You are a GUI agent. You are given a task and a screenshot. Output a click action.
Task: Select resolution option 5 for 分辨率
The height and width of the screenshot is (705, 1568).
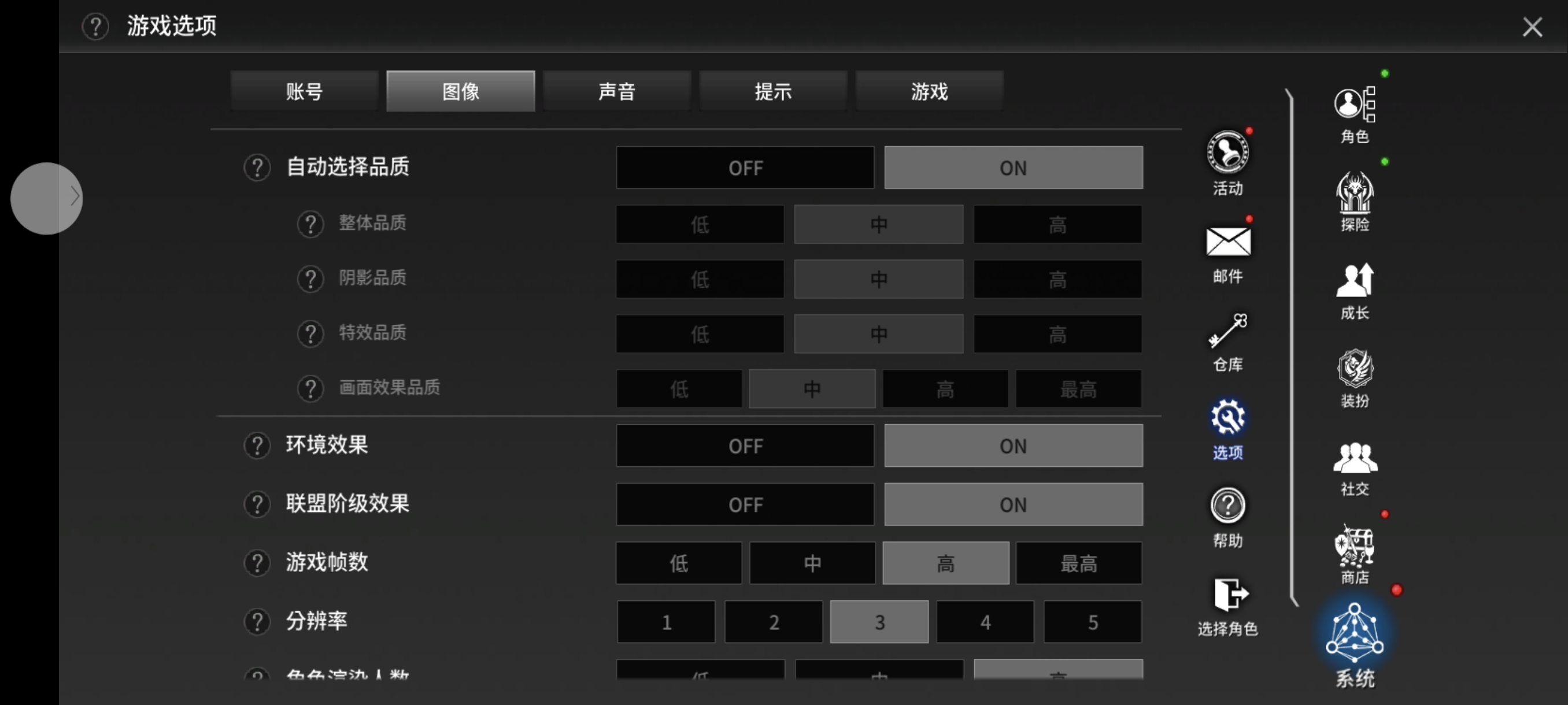1093,621
